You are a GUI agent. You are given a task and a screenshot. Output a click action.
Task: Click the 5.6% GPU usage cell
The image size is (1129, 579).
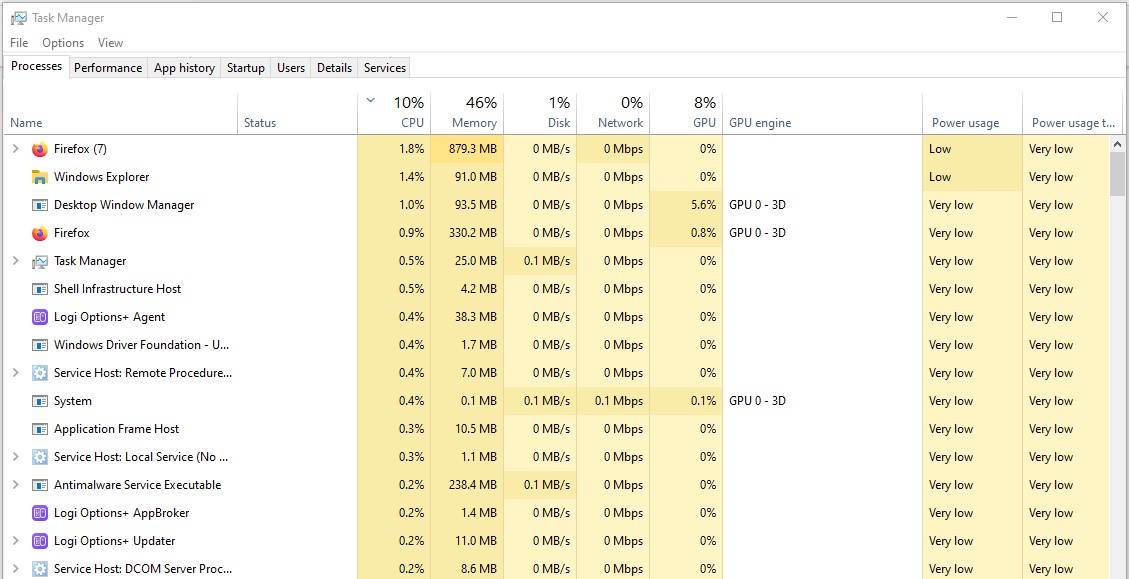[686, 205]
